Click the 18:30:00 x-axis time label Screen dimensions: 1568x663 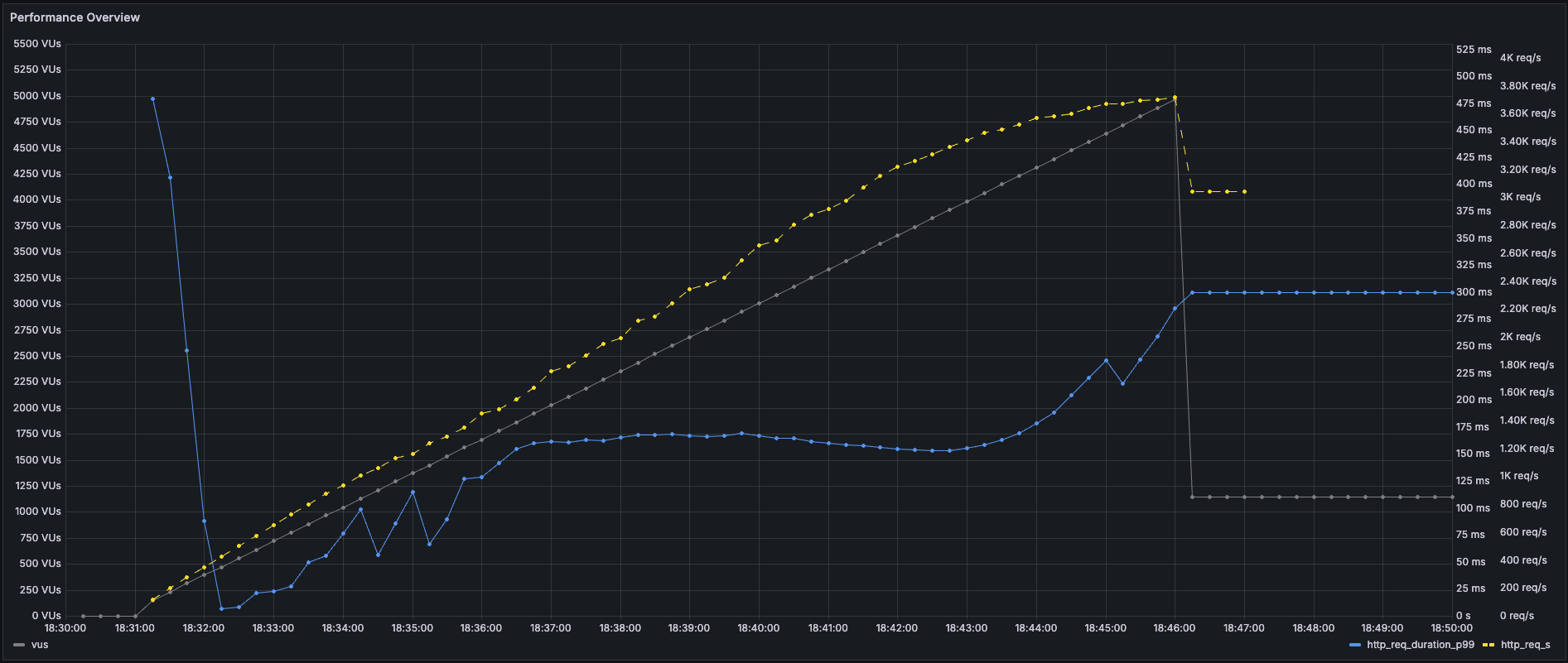point(65,628)
